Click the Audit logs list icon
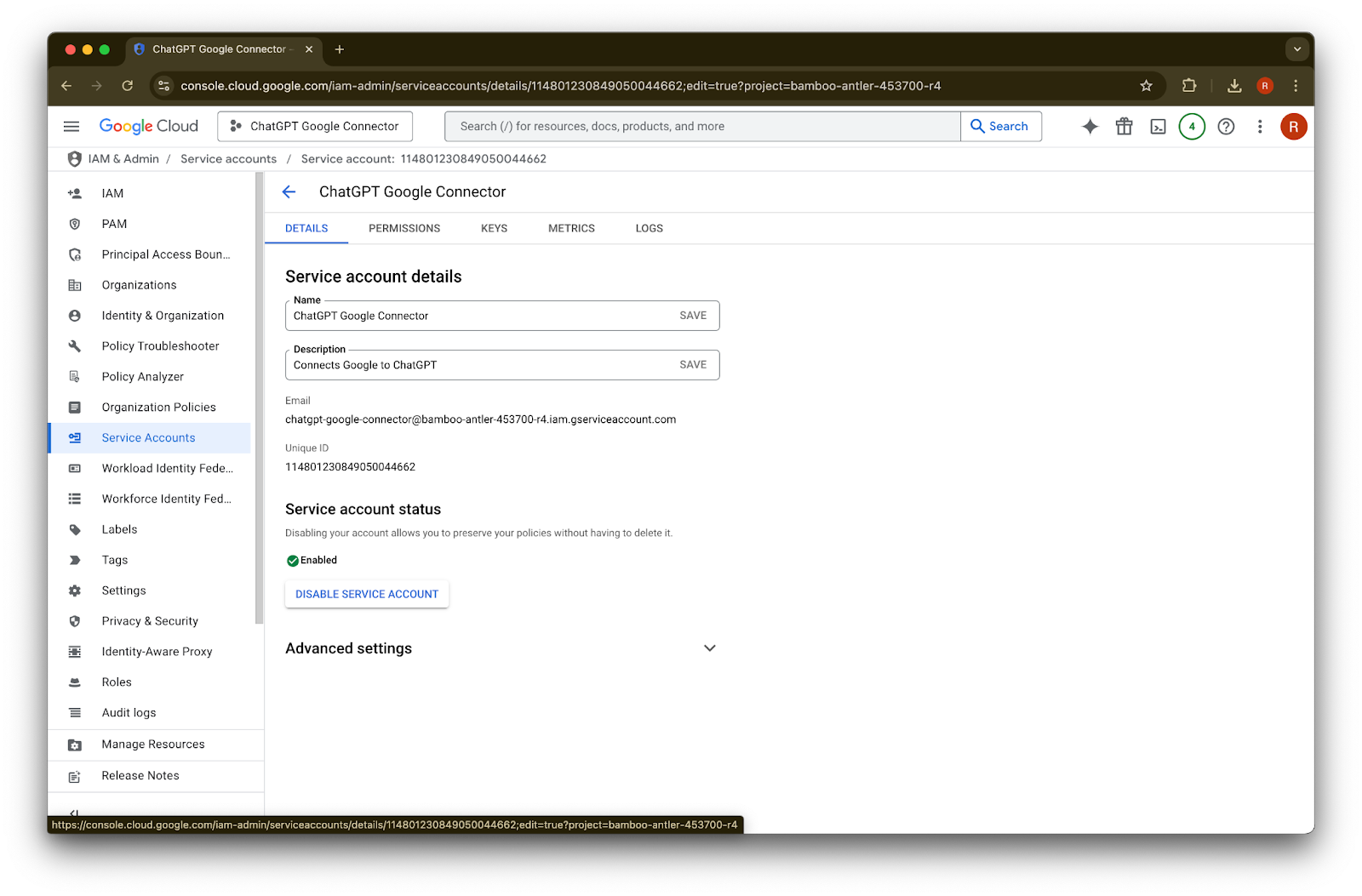The width and height of the screenshot is (1362, 896). tap(75, 713)
